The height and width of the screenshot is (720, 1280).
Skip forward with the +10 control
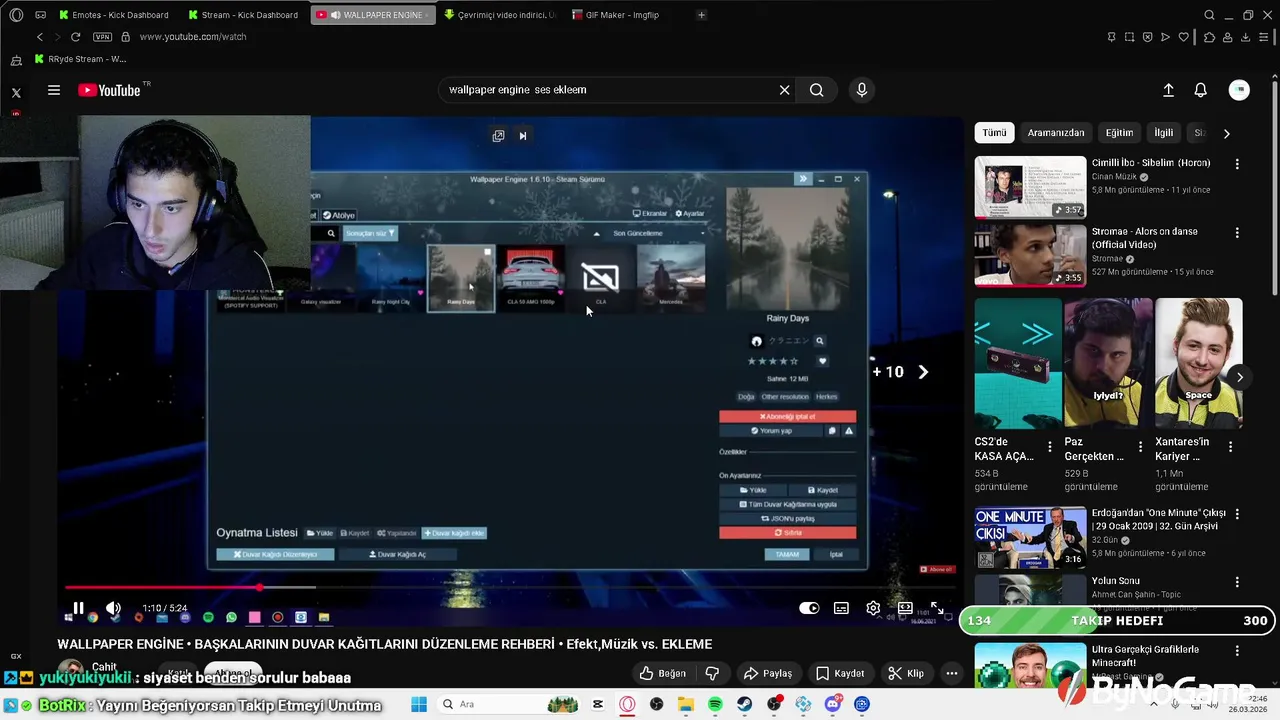point(900,372)
